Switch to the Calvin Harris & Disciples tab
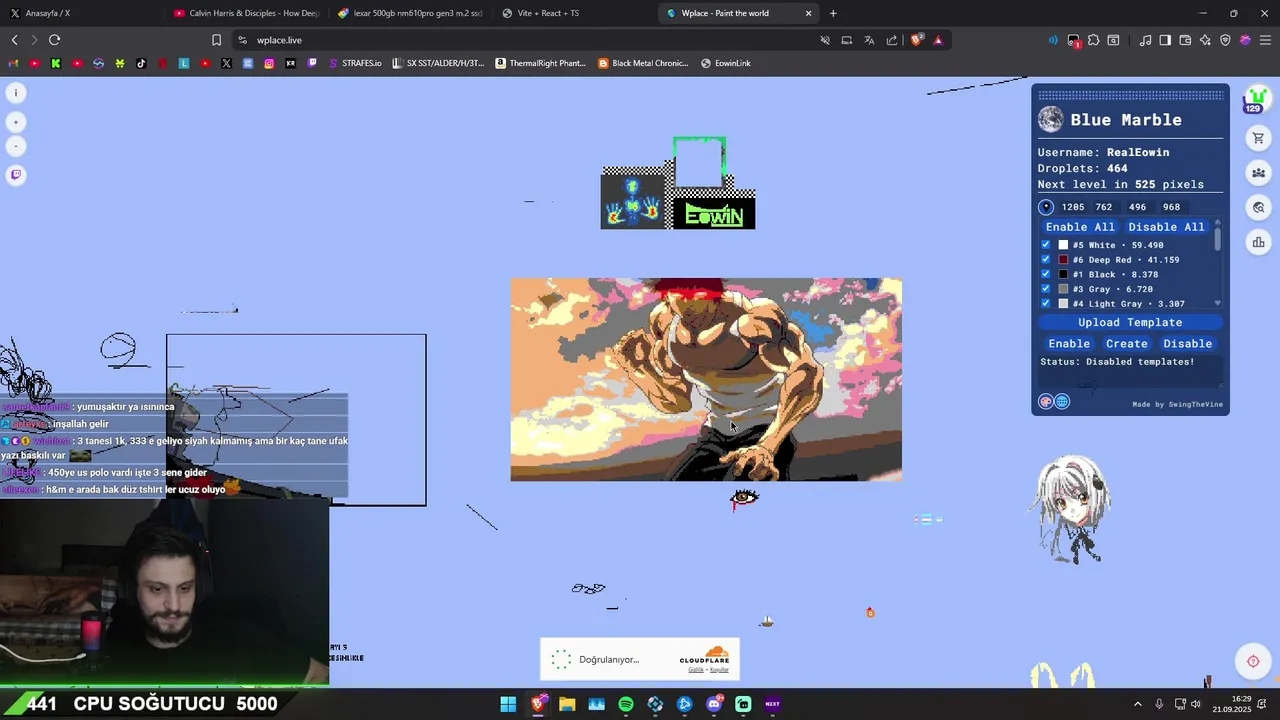Image resolution: width=1280 pixels, height=720 pixels. (248, 13)
